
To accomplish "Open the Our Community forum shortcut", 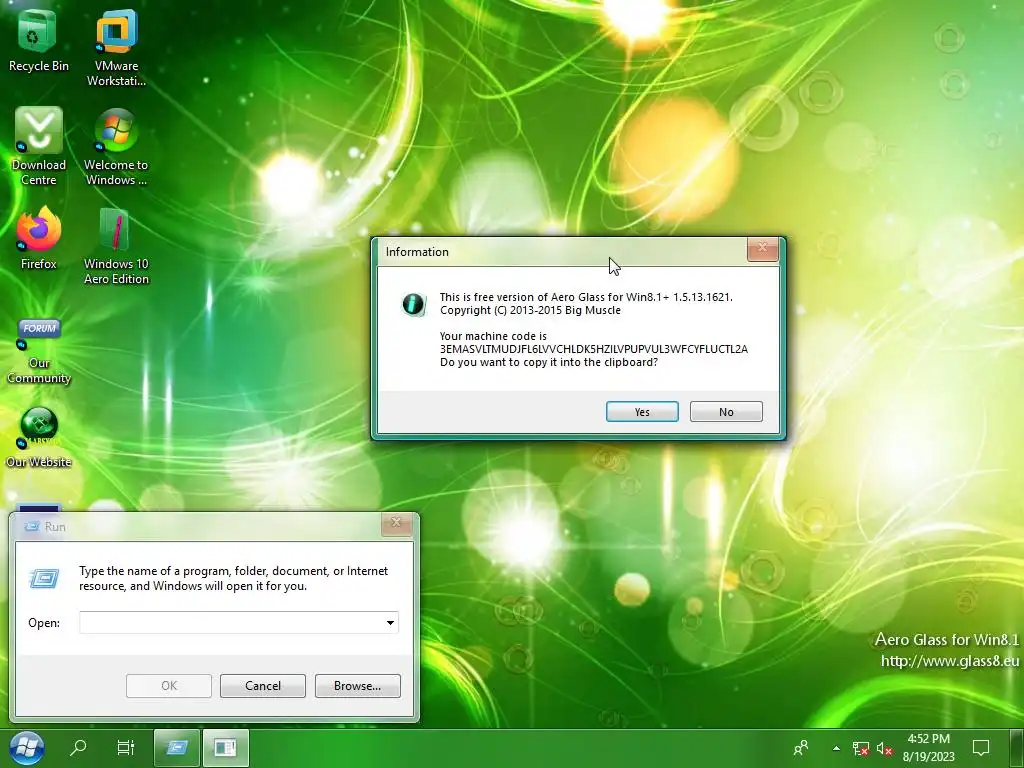I will pyautogui.click(x=38, y=351).
